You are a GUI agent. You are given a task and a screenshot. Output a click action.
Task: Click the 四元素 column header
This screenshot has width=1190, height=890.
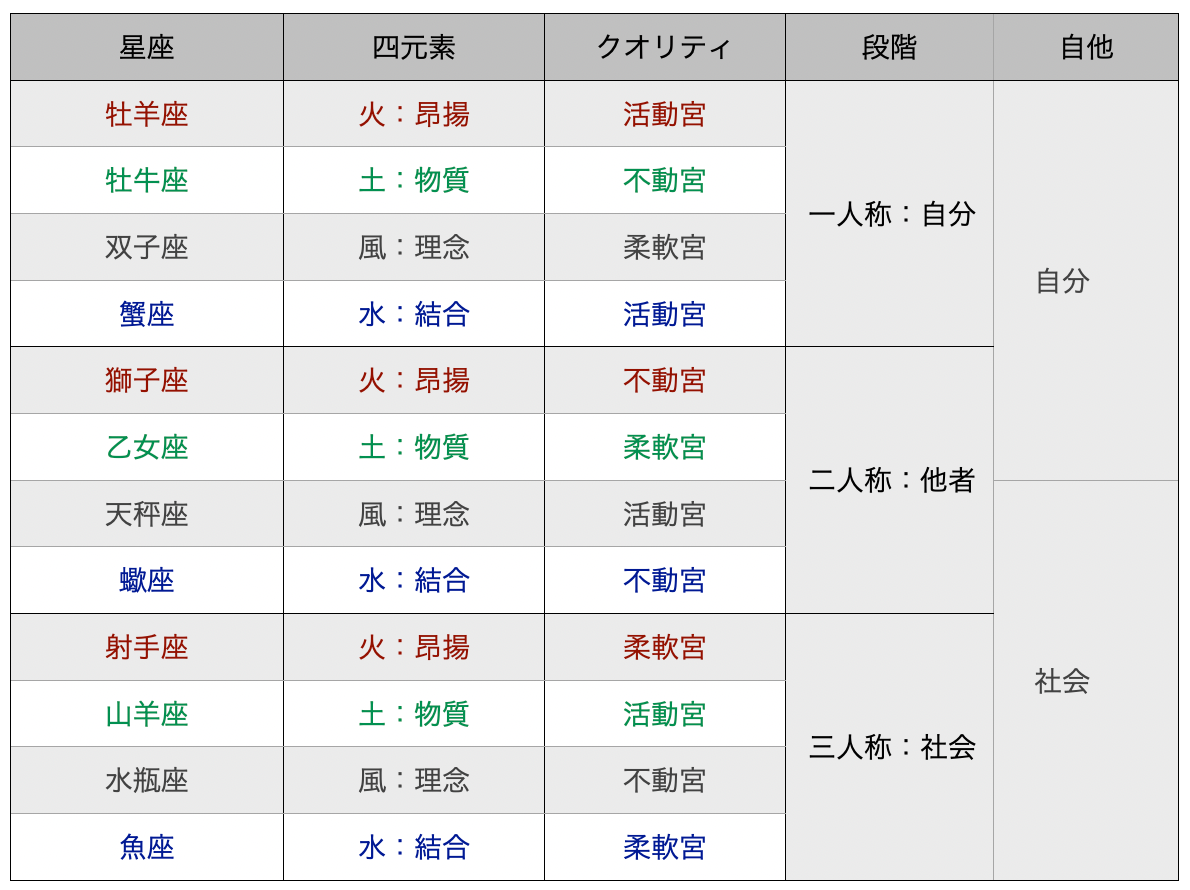pos(414,47)
